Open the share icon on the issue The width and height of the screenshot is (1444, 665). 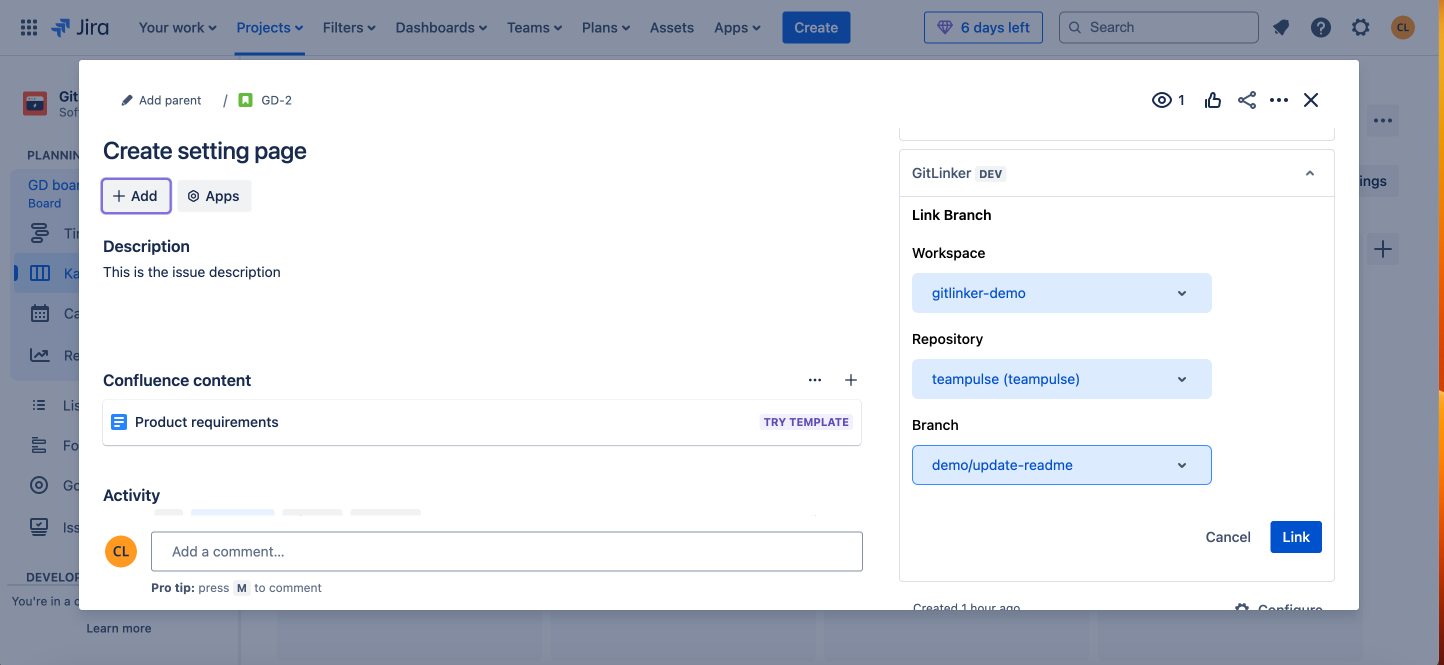[1246, 100]
